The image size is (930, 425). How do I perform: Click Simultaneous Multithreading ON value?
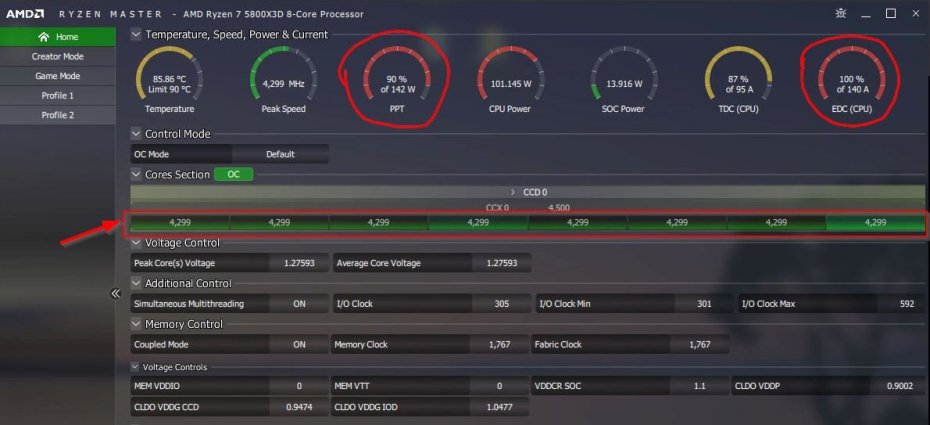click(299, 303)
